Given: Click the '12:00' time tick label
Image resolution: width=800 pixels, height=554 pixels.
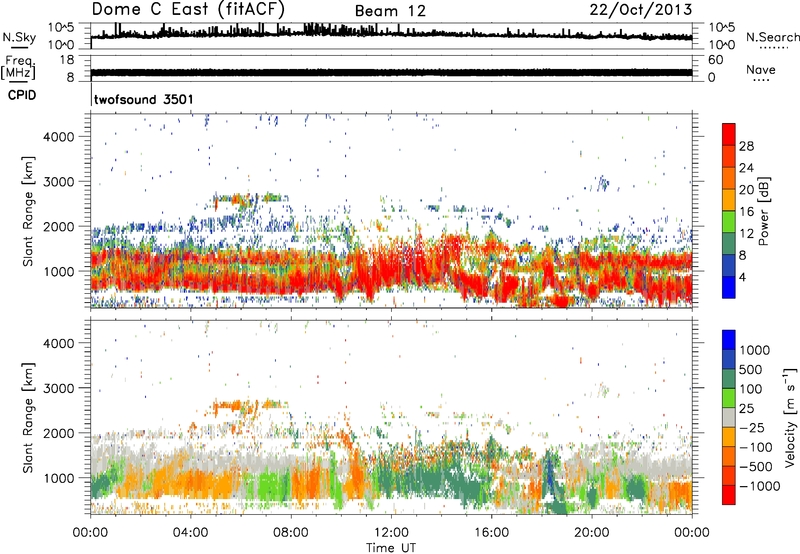Looking at the screenshot, I should [x=391, y=533].
